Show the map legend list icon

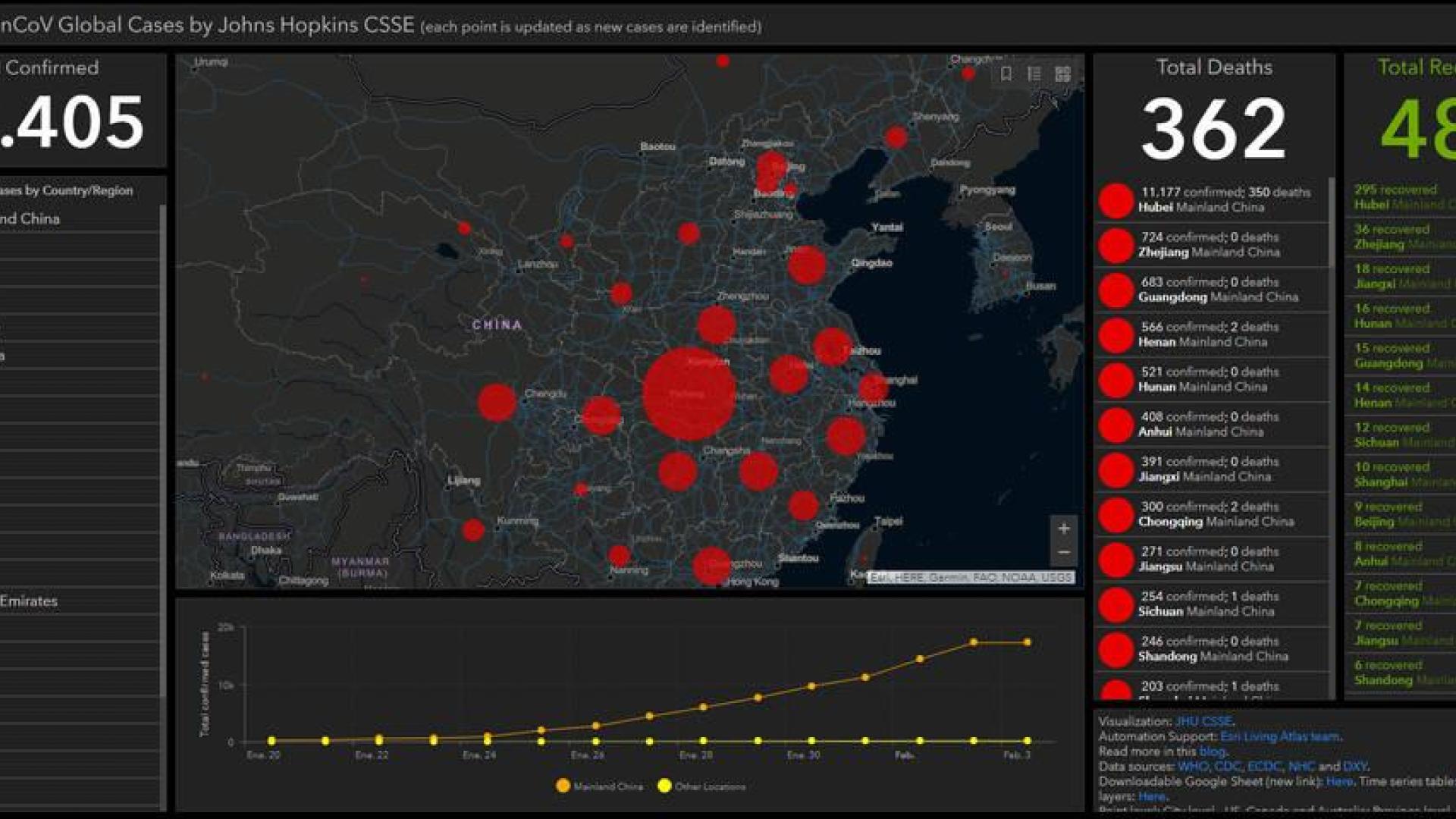coord(1034,74)
